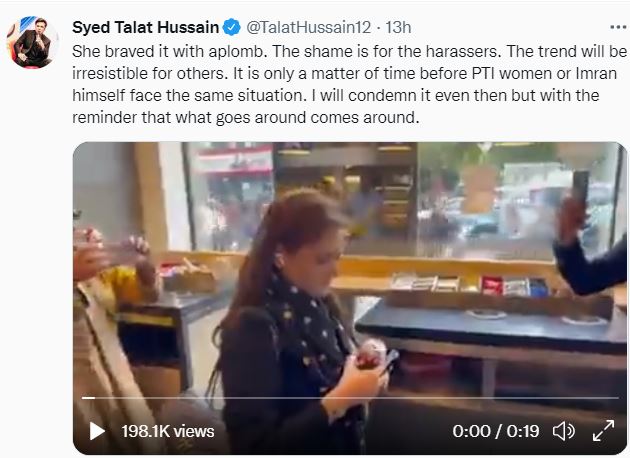
Task: Seek to the end of the video timeline
Action: 618,398
